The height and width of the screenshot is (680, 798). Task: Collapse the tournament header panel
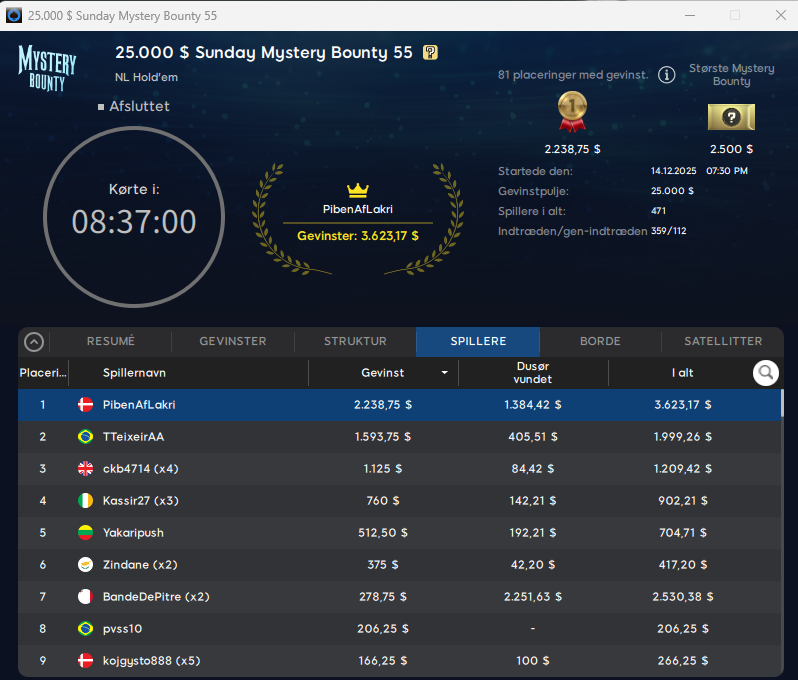coord(34,342)
